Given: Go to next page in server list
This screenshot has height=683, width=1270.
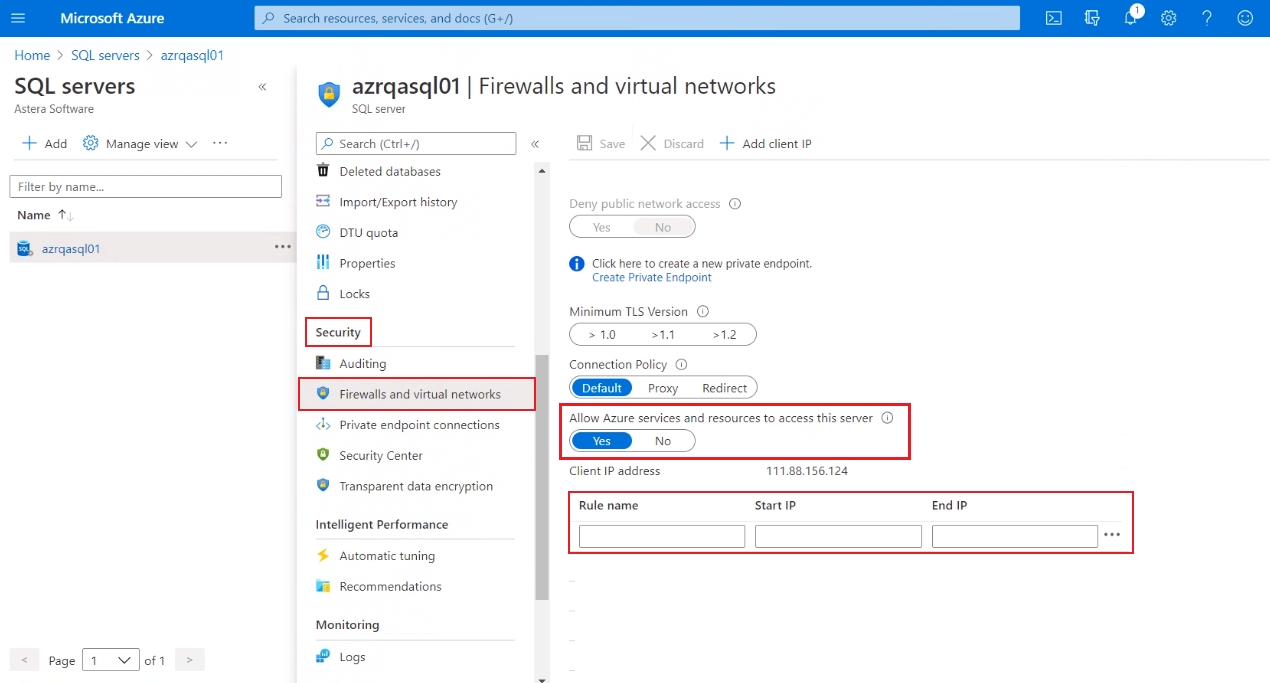Looking at the screenshot, I should (190, 660).
